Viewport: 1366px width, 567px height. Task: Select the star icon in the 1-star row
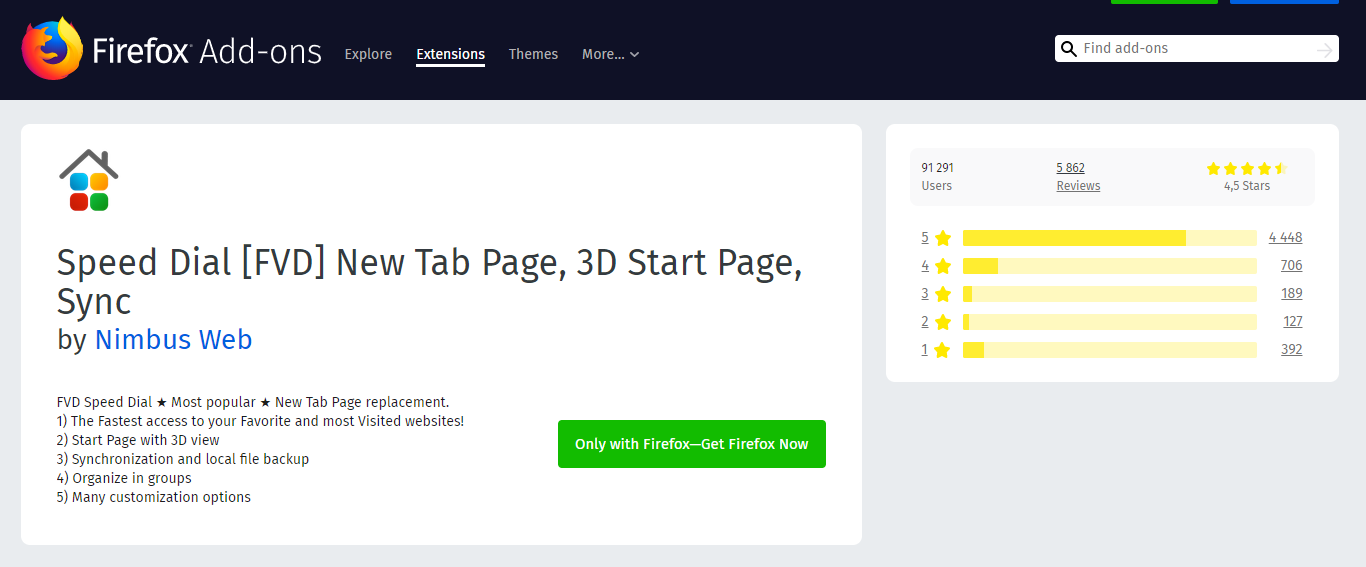942,350
